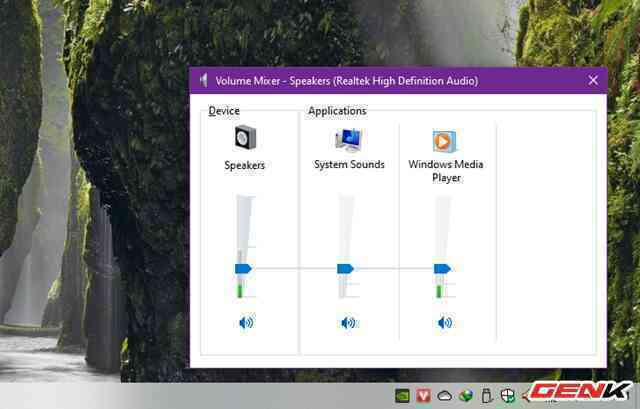Click the Applications group heading
The image size is (640, 409).
[337, 111]
